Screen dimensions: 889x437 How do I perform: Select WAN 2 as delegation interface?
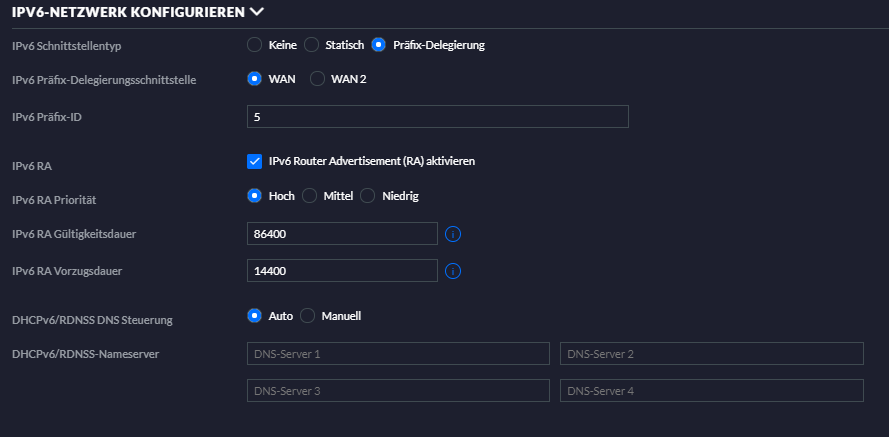317,79
